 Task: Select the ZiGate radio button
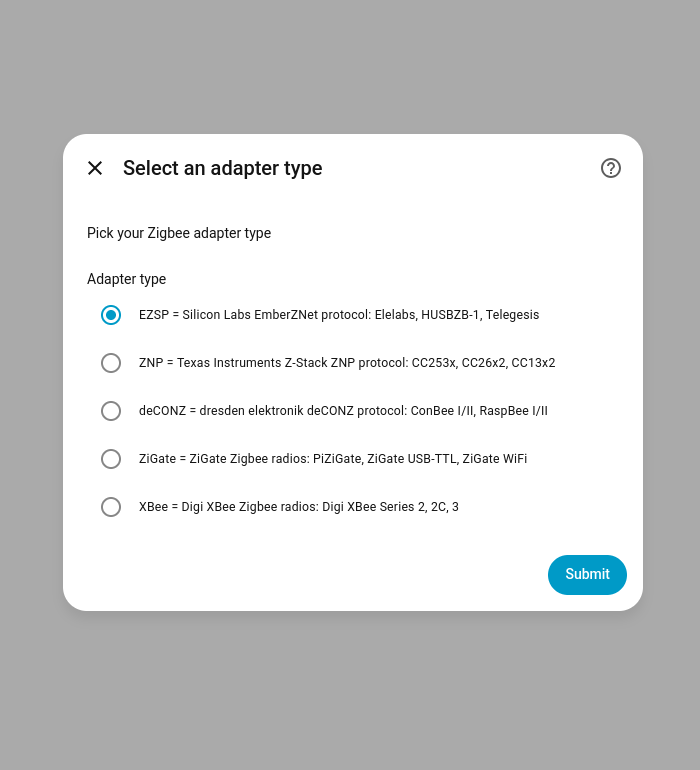111,459
